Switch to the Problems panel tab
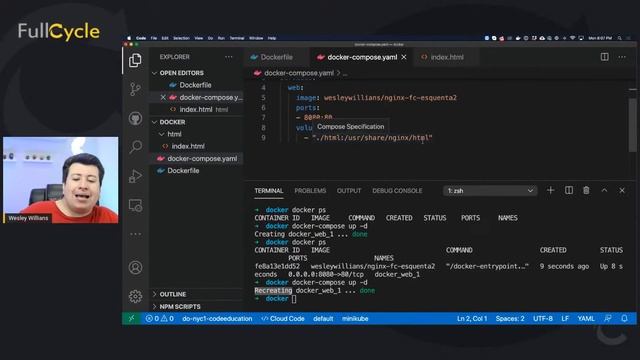Screen dimensions: 640x360 point(310,191)
